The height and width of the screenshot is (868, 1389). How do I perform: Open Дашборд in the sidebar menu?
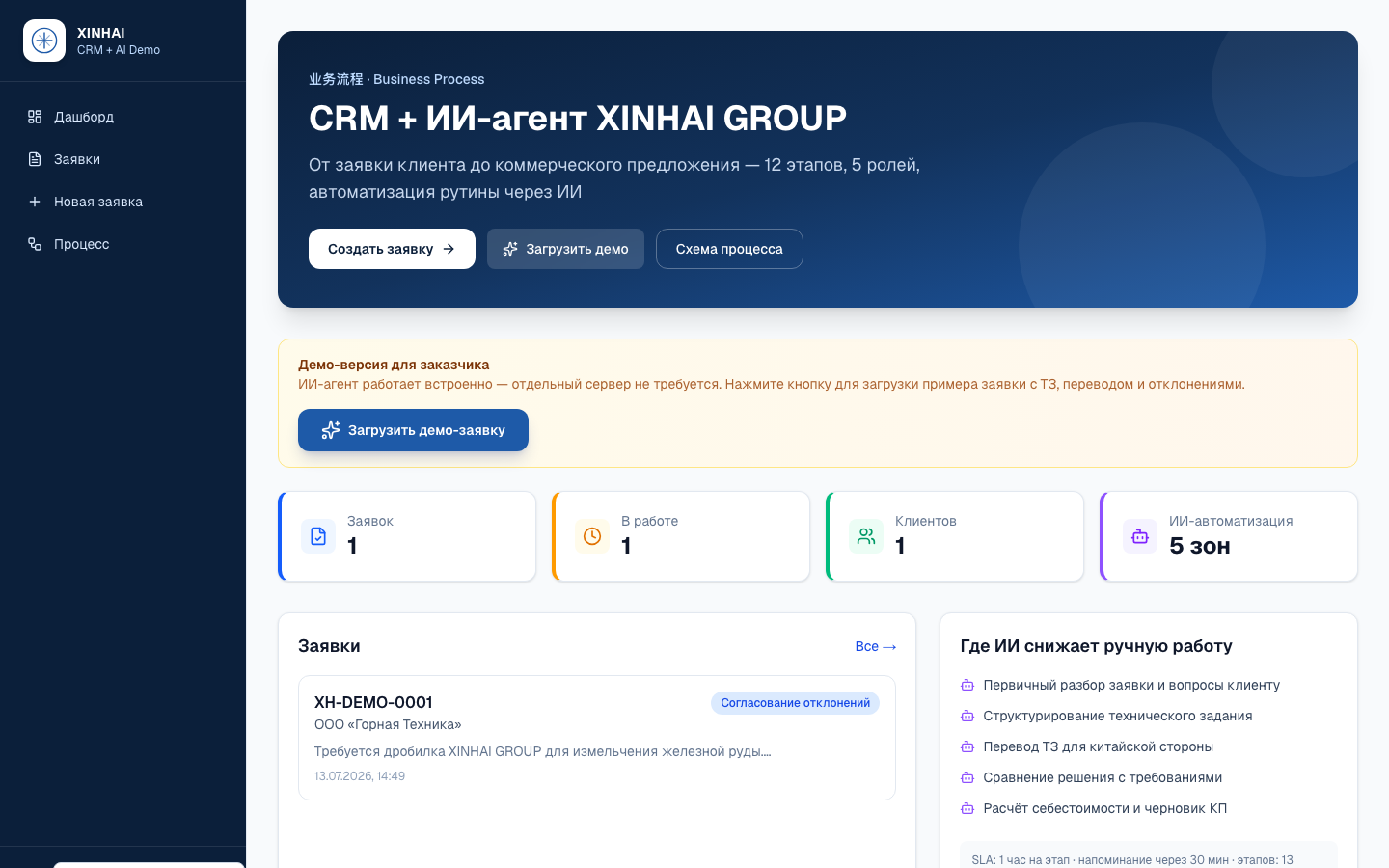[123, 117]
